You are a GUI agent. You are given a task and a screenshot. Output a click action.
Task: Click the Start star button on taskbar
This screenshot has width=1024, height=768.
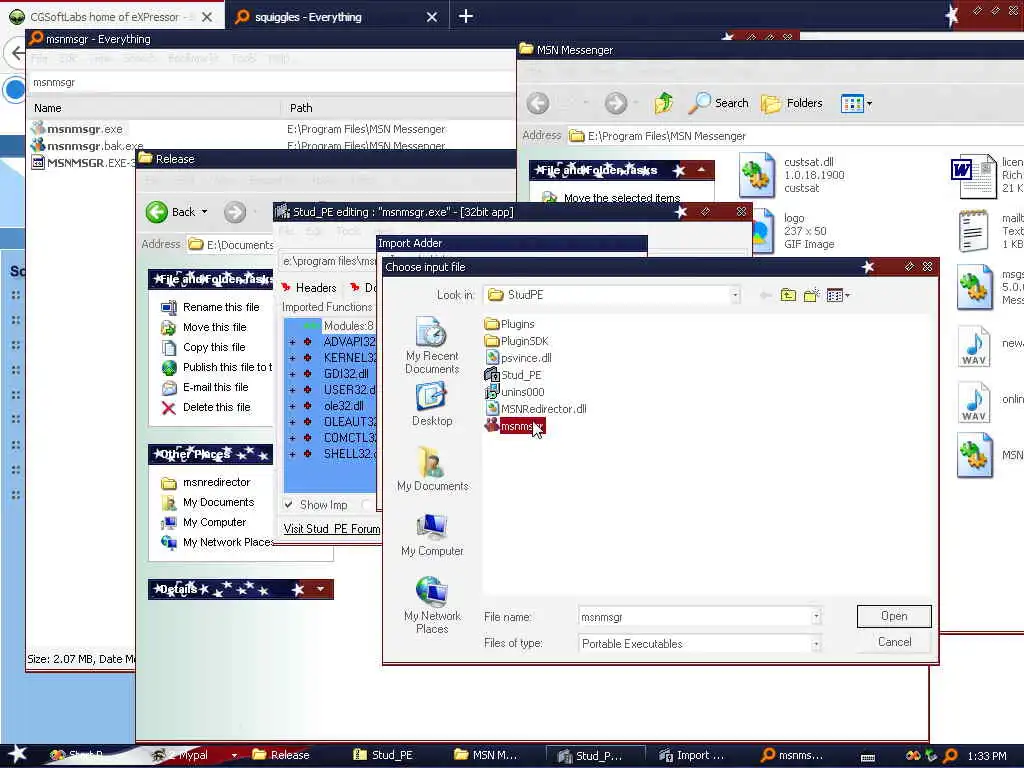(x=17, y=754)
